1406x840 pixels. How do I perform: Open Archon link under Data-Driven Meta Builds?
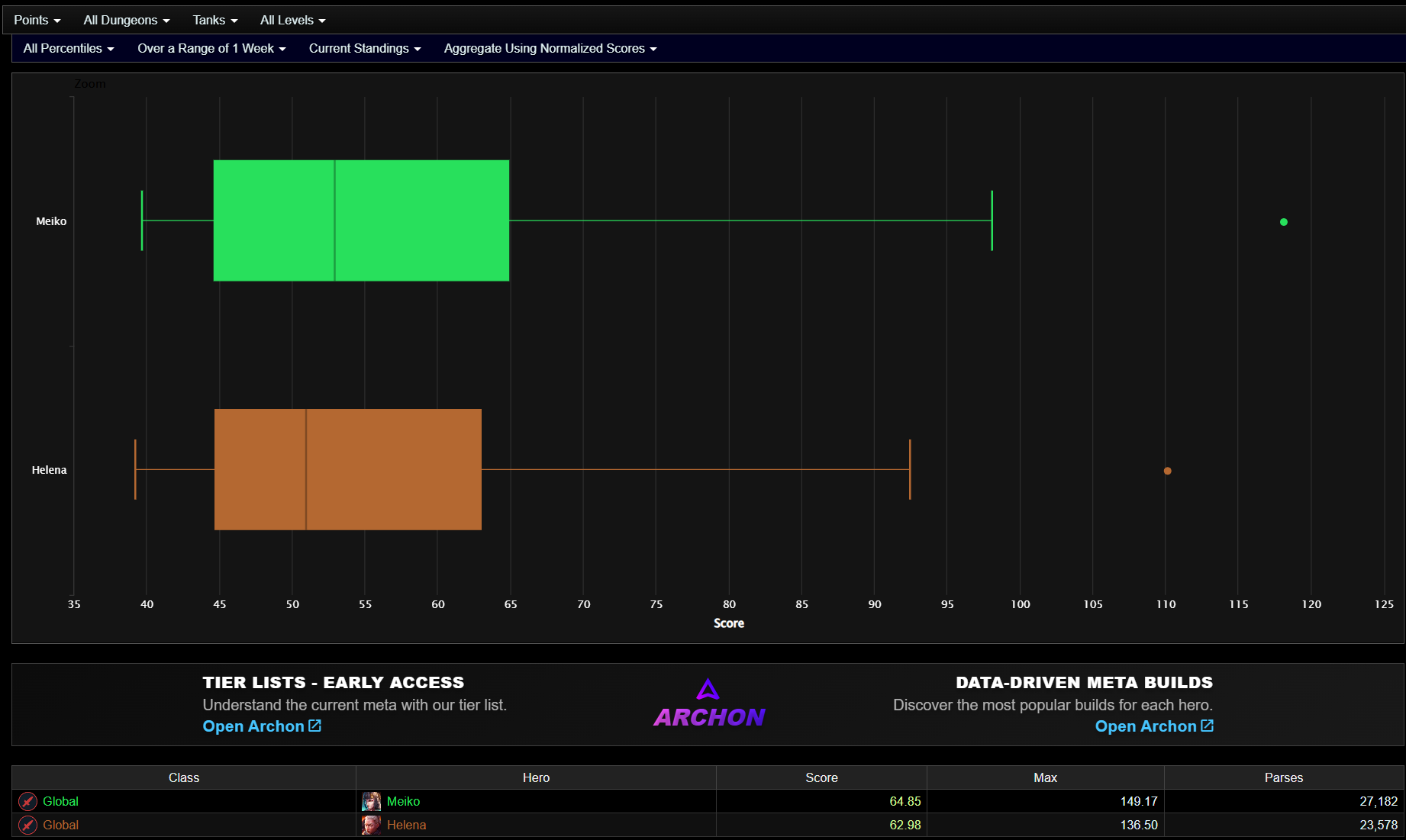tap(1145, 726)
